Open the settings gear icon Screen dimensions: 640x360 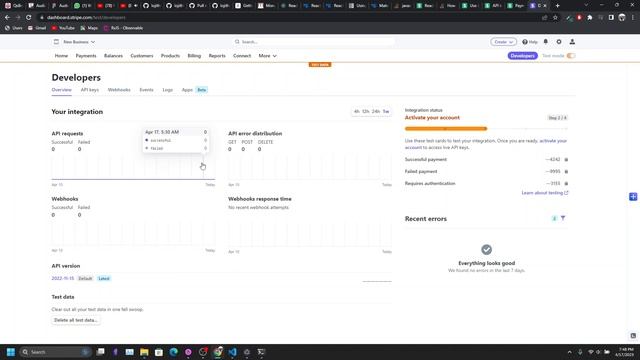click(x=559, y=42)
